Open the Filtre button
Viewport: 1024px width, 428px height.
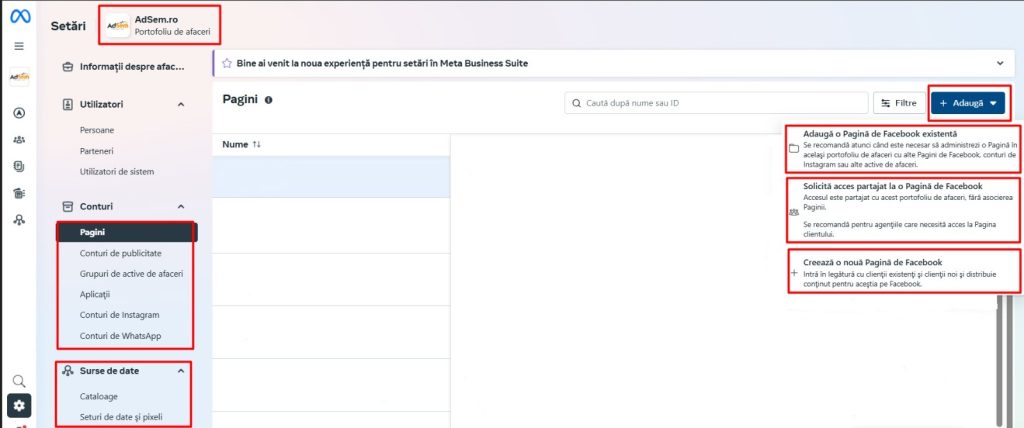899,103
